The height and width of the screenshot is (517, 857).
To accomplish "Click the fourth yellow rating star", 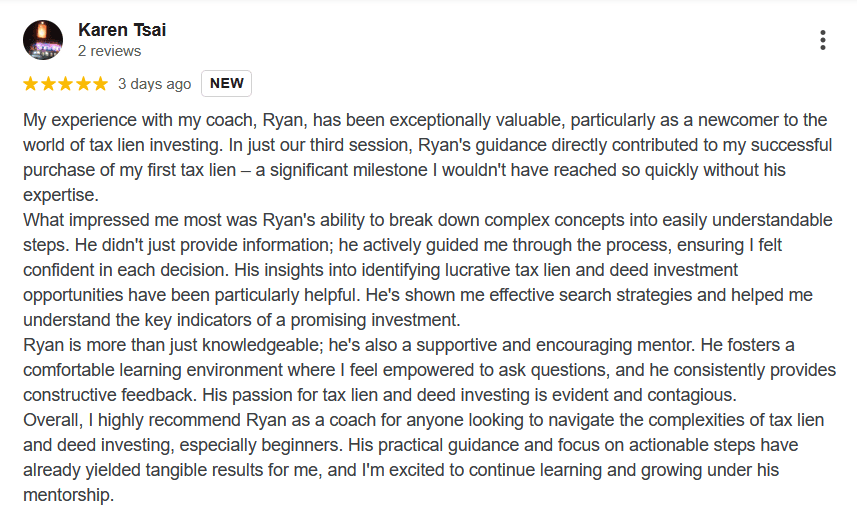I will click(x=82, y=84).
